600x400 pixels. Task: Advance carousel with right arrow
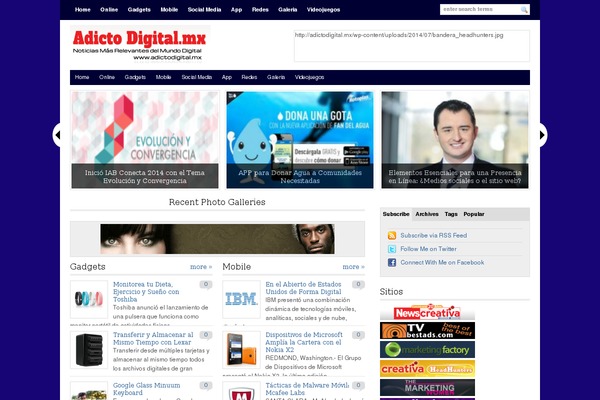pyautogui.click(x=543, y=135)
